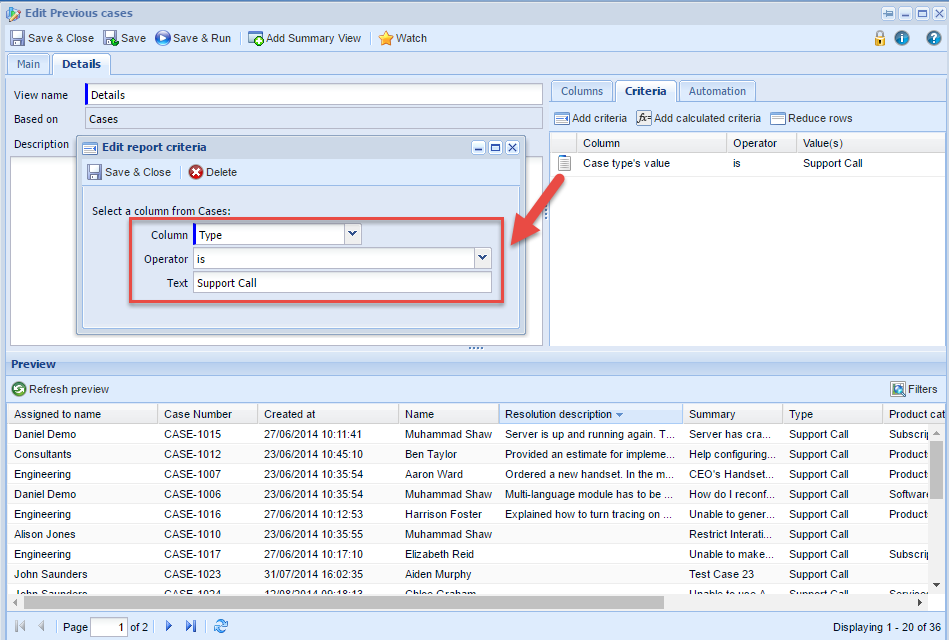Minimize the Edit report criteria dialog
The image size is (949, 640).
(x=479, y=147)
